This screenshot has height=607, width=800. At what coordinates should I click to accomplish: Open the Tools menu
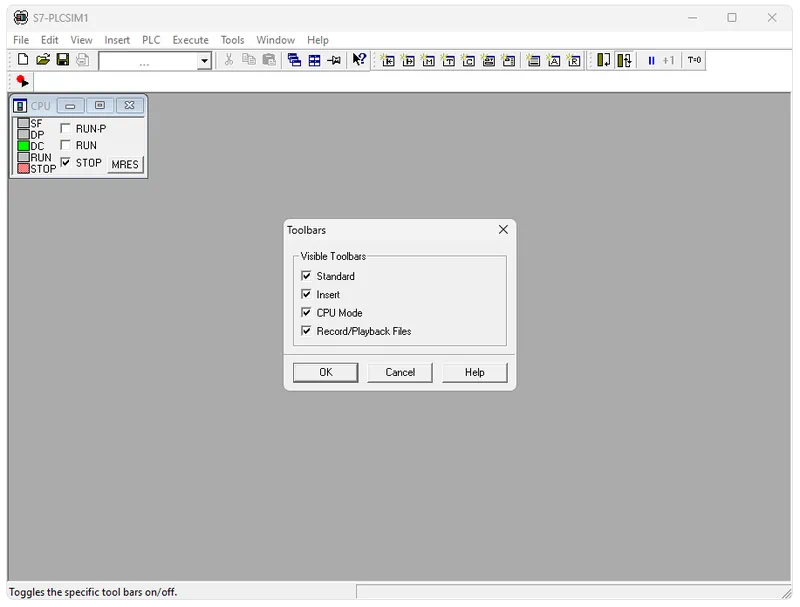[x=232, y=40]
